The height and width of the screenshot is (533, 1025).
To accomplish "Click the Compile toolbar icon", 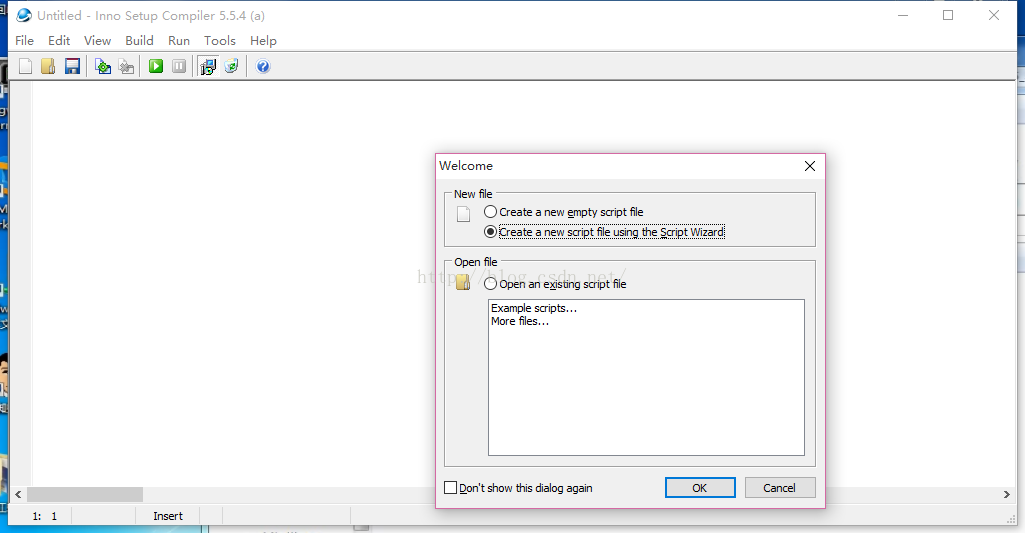I will (x=103, y=66).
